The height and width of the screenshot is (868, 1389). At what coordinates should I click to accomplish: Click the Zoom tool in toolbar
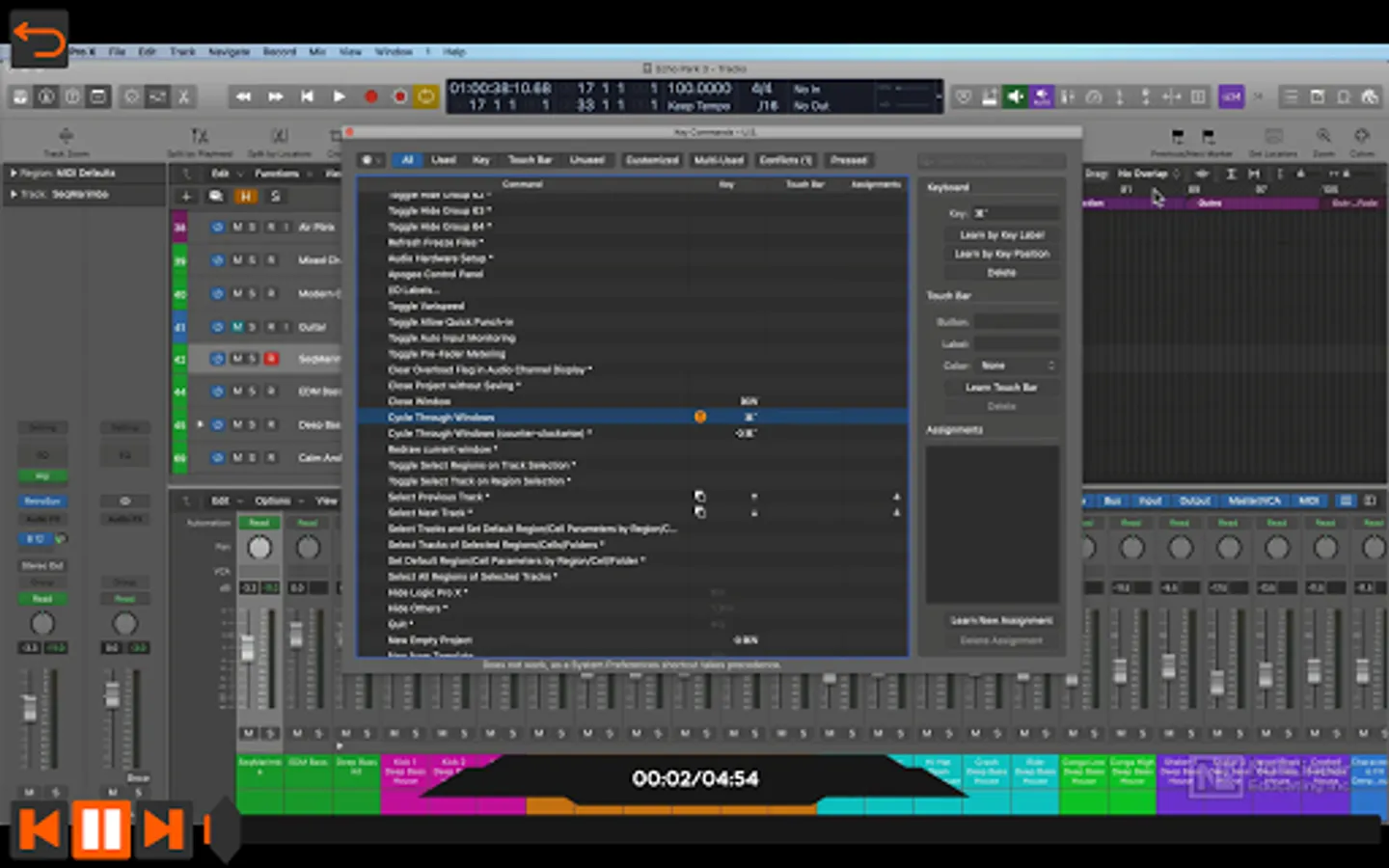(1323, 137)
